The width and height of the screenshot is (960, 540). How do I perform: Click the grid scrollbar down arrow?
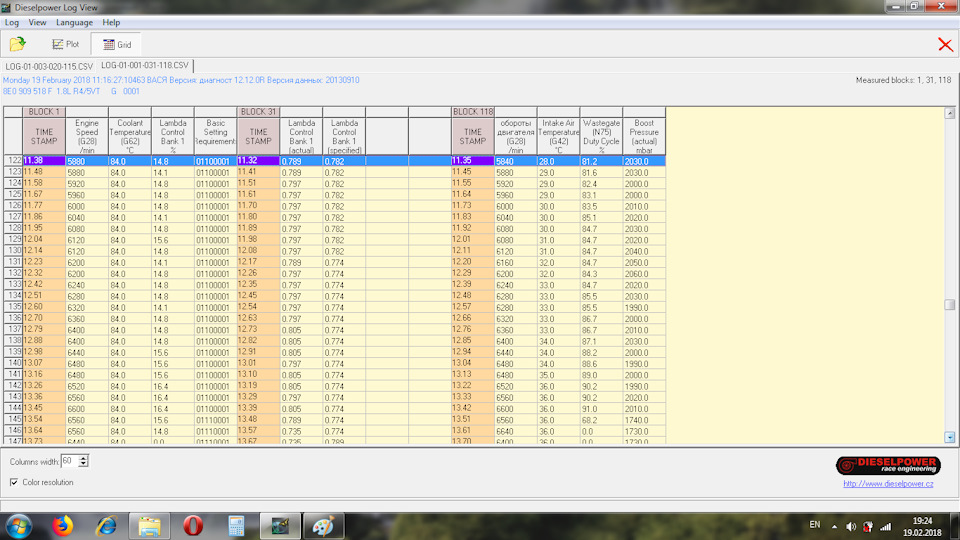[949, 437]
